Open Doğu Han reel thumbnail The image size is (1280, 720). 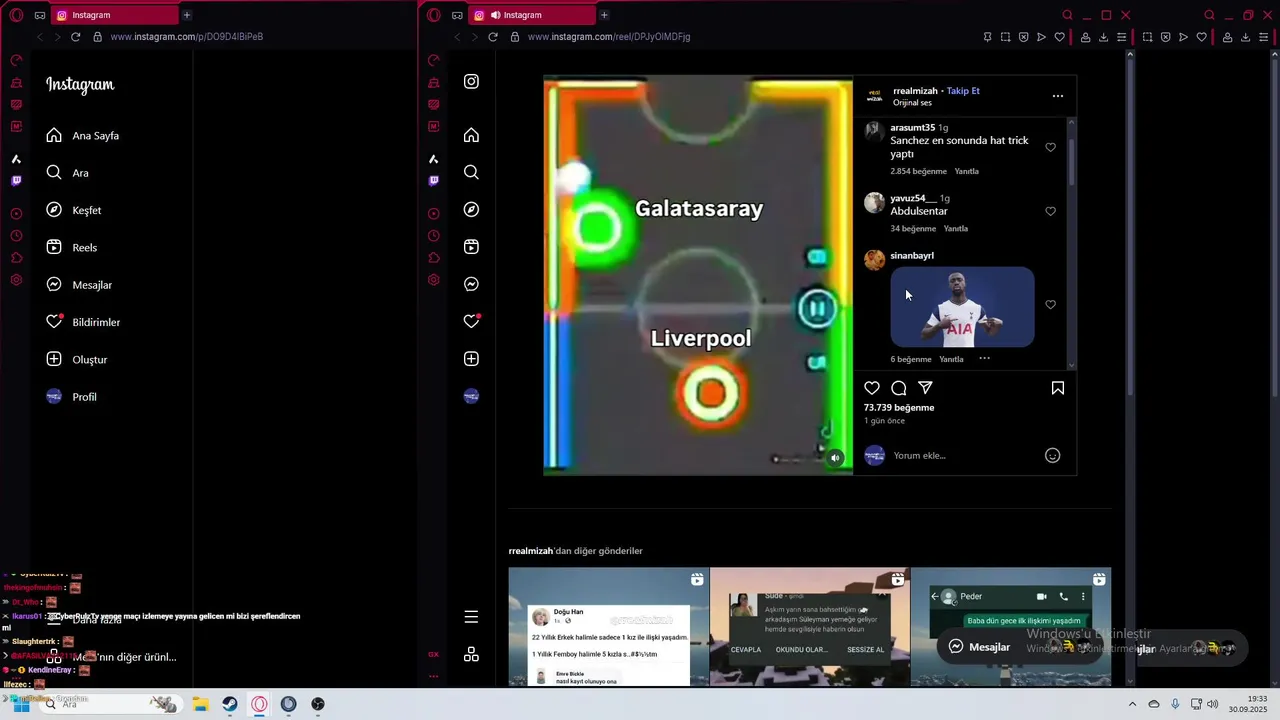pyautogui.click(x=608, y=627)
